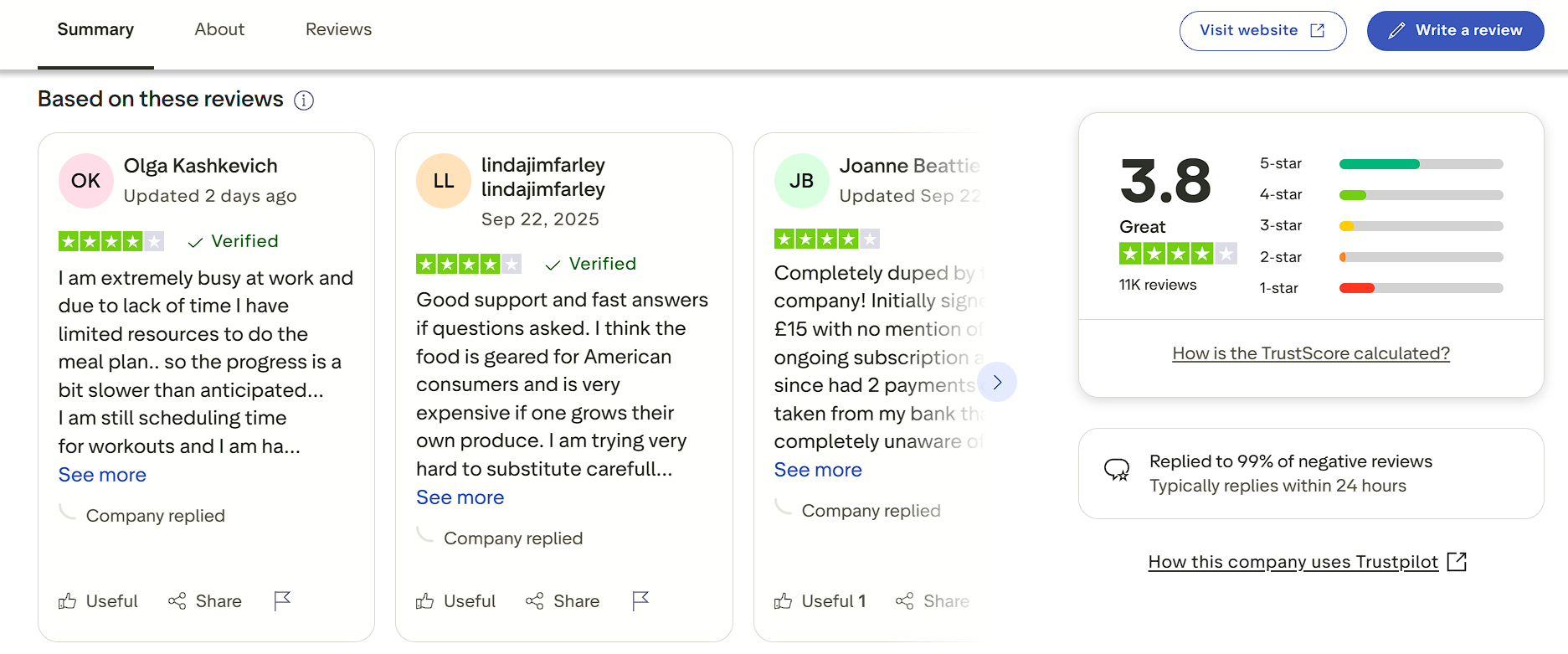Open the Reviews tab

pos(338,29)
